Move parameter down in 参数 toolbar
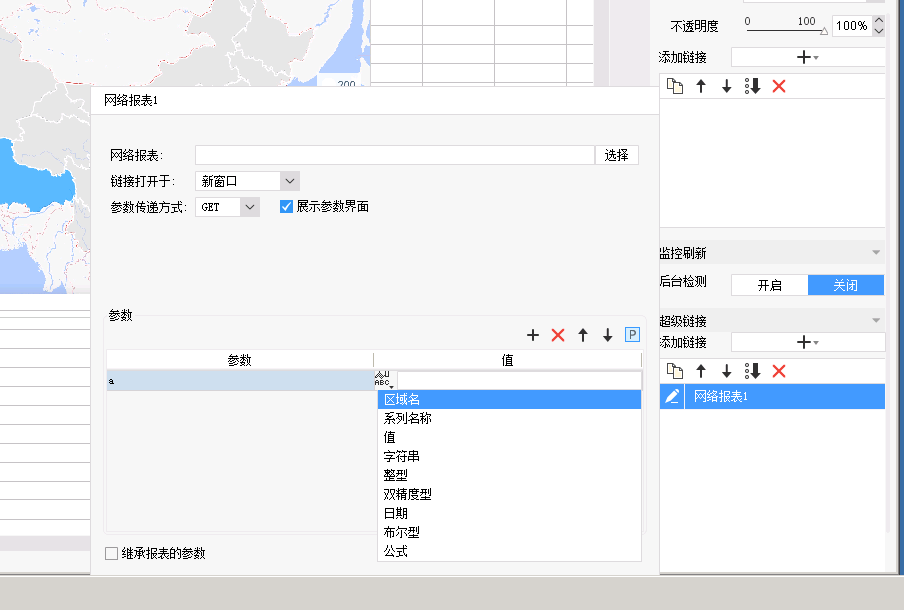This screenshot has height=610, width=904. (608, 335)
